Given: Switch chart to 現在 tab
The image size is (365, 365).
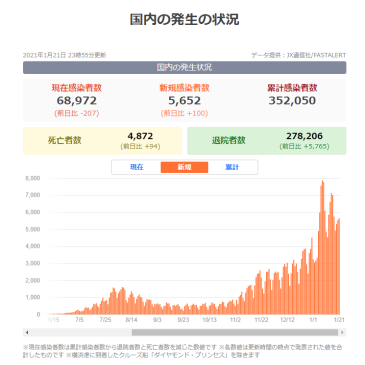Looking at the screenshot, I should click(137, 167).
